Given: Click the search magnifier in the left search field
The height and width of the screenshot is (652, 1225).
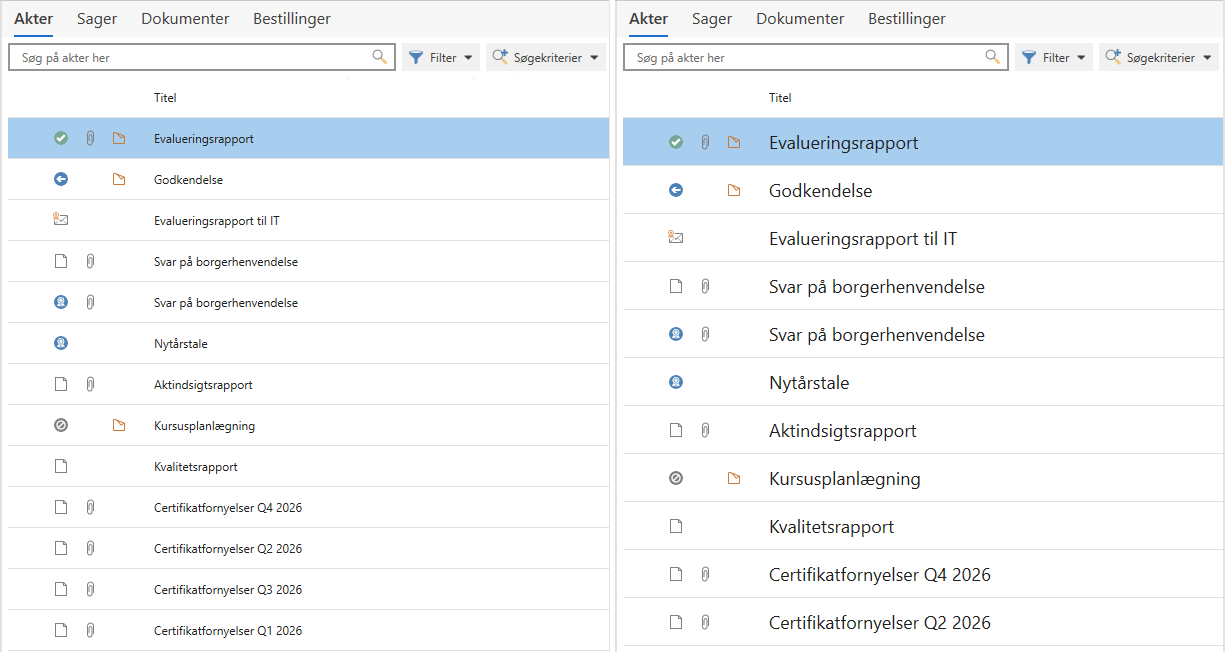Looking at the screenshot, I should pos(379,57).
